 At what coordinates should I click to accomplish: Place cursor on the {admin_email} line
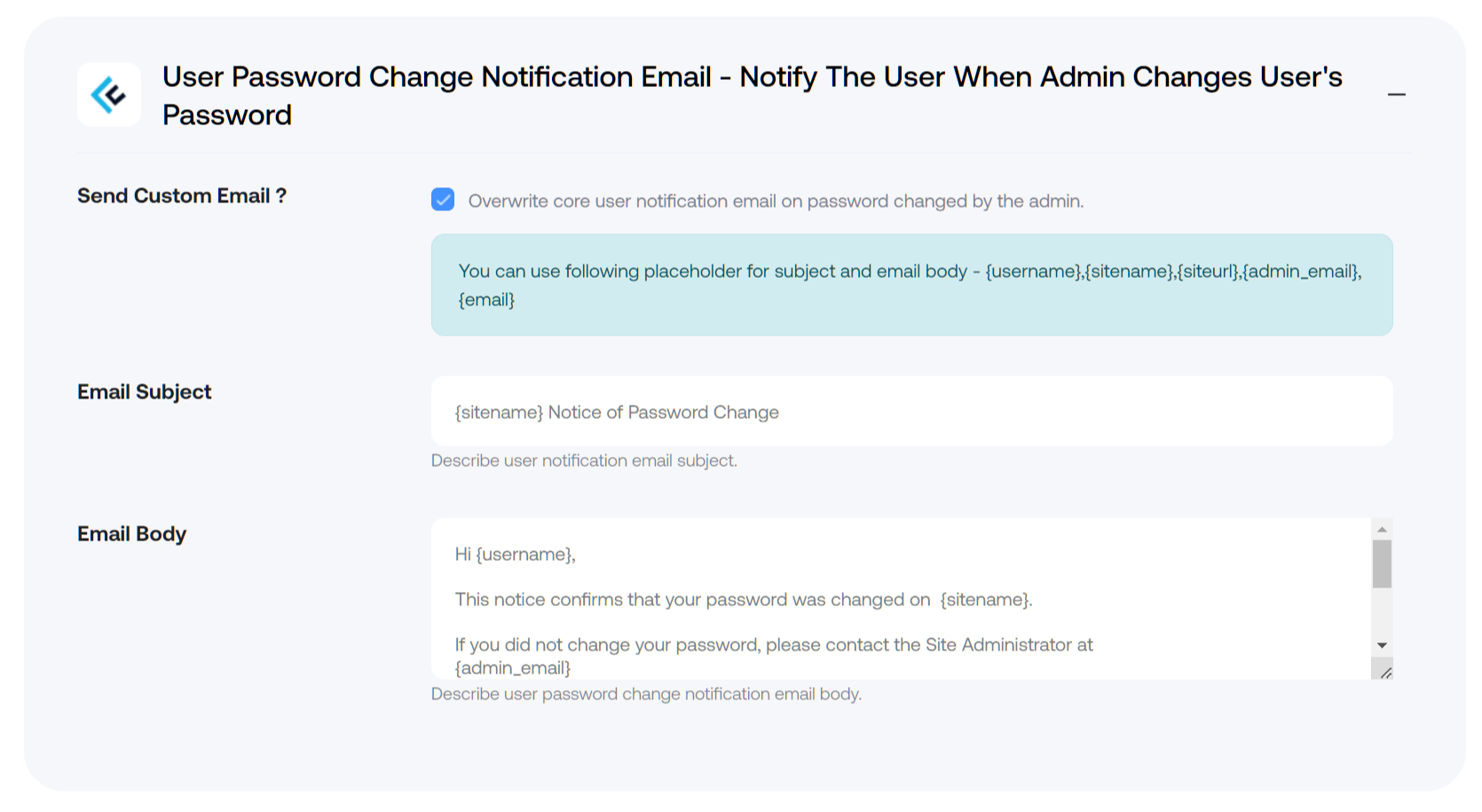(513, 667)
